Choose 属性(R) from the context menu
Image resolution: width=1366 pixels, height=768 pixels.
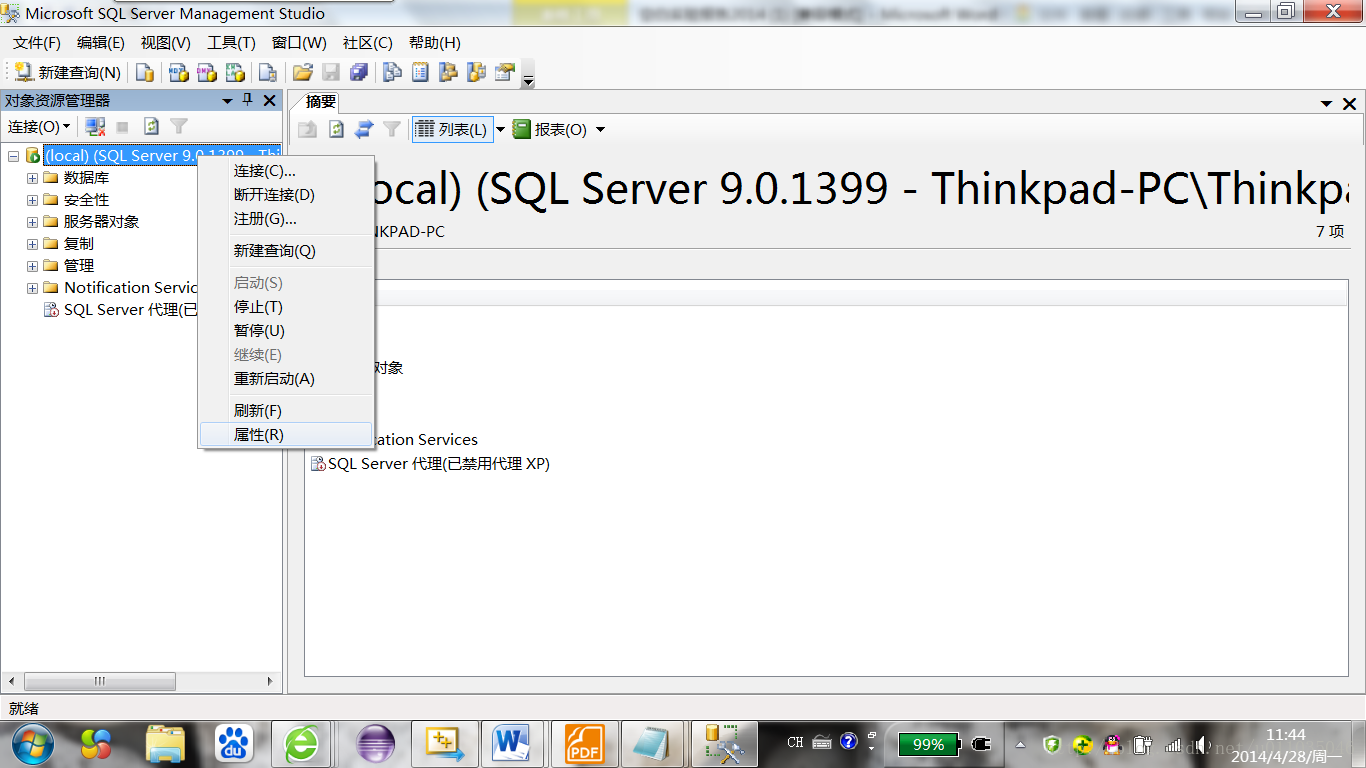287,435
